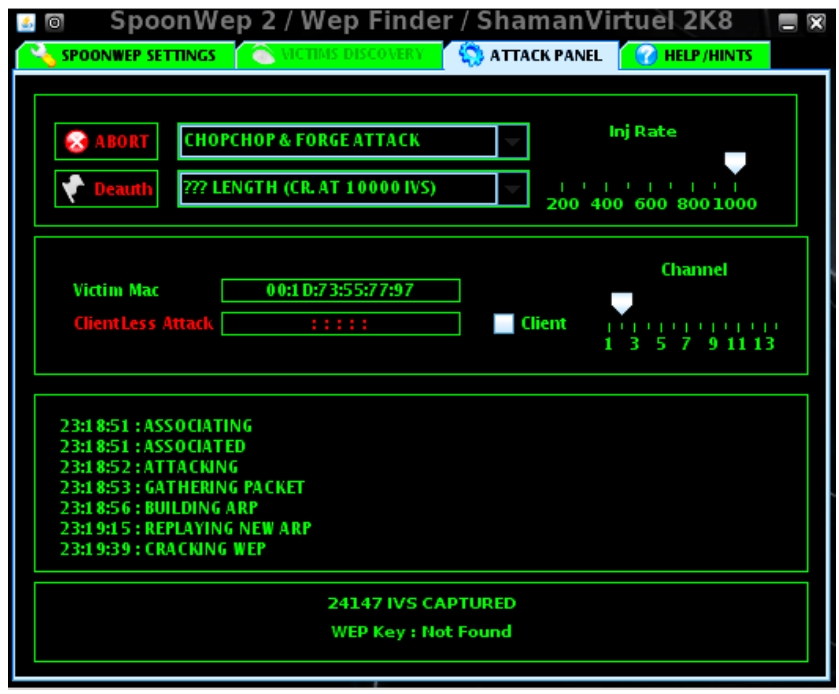The image size is (839, 694).
Task: Click the 'Channel' label
Action: point(694,269)
